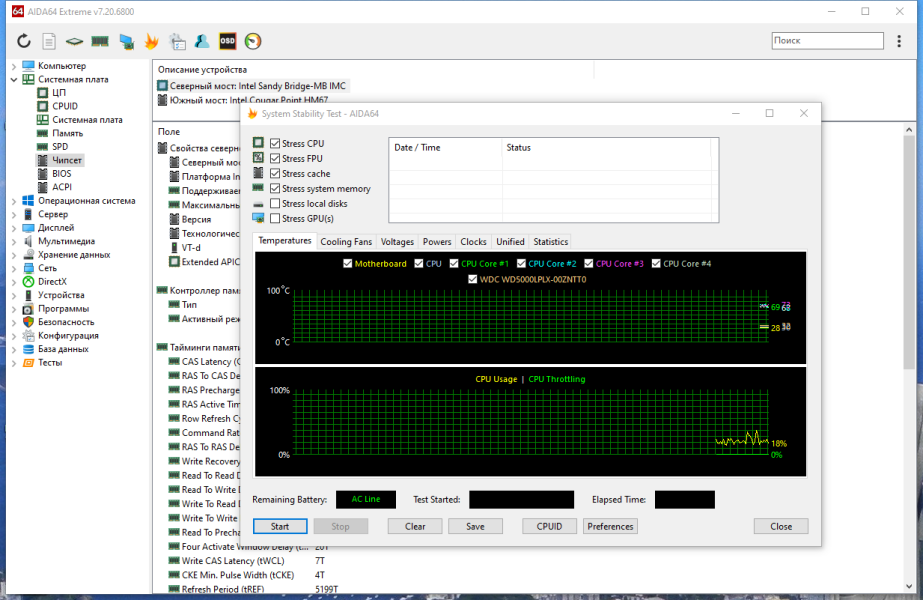Enable Stress CPU checkbox

point(275,143)
